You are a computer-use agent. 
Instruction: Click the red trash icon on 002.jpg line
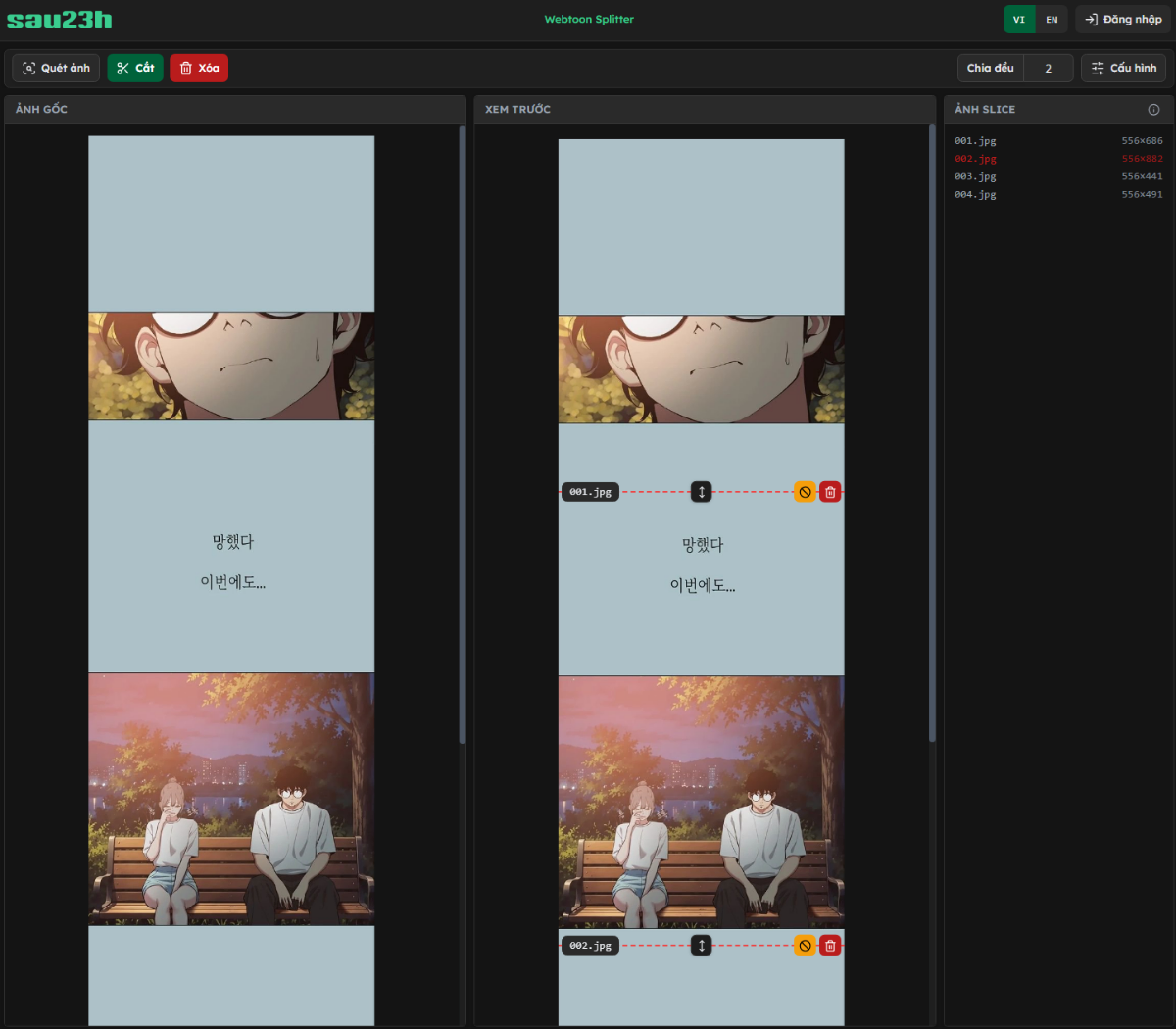(830, 946)
